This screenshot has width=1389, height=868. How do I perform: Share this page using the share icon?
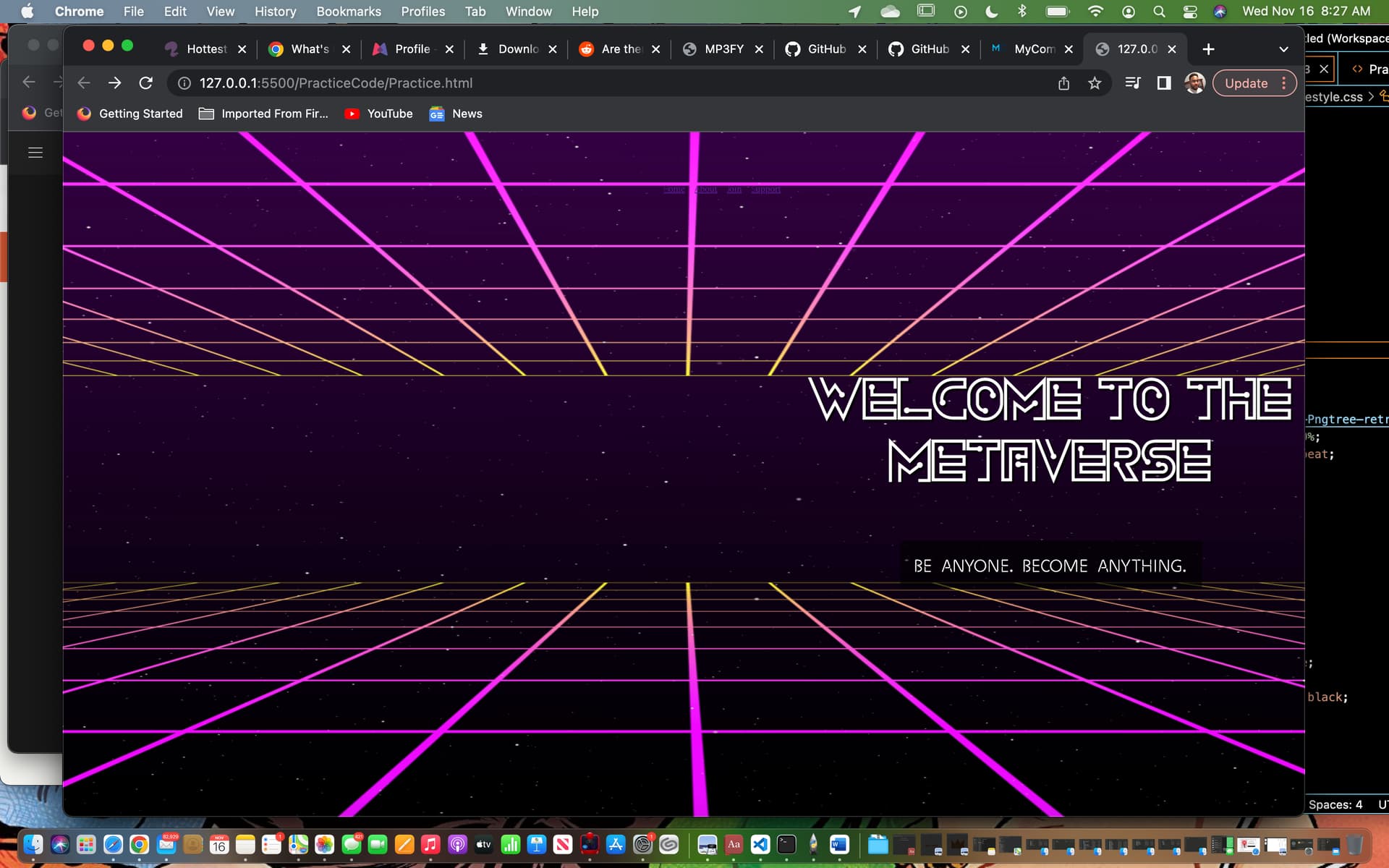(x=1063, y=83)
